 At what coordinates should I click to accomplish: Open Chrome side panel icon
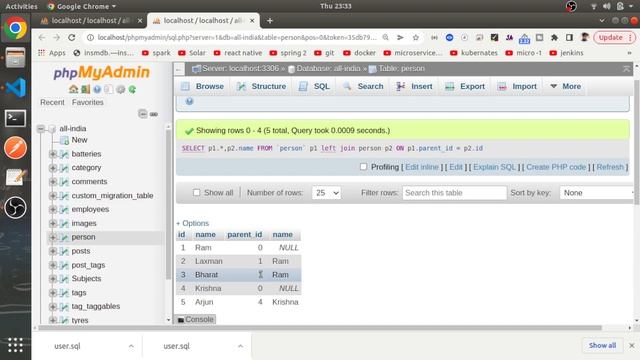(x=569, y=38)
